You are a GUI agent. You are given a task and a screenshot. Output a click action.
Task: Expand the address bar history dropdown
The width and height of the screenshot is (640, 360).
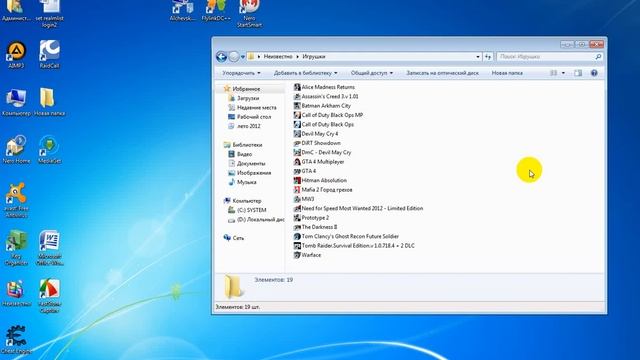pyautogui.click(x=478, y=57)
